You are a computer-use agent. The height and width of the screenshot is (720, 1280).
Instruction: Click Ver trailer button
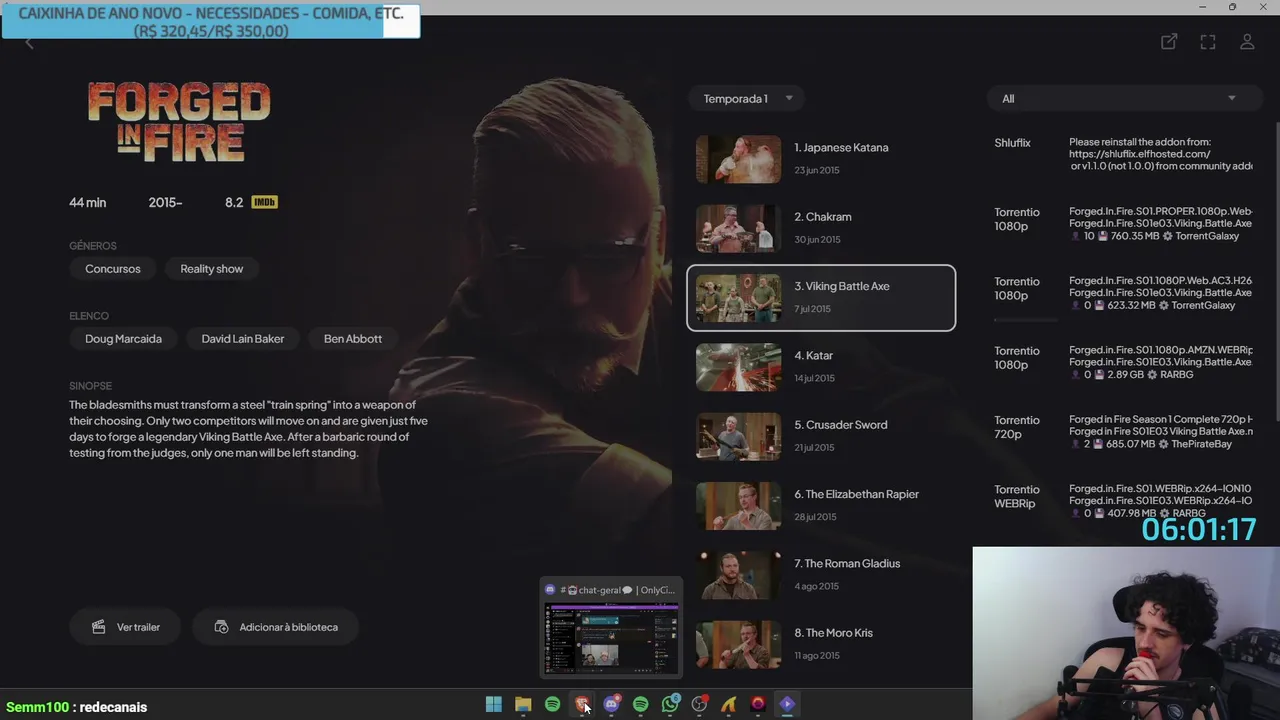(x=125, y=627)
